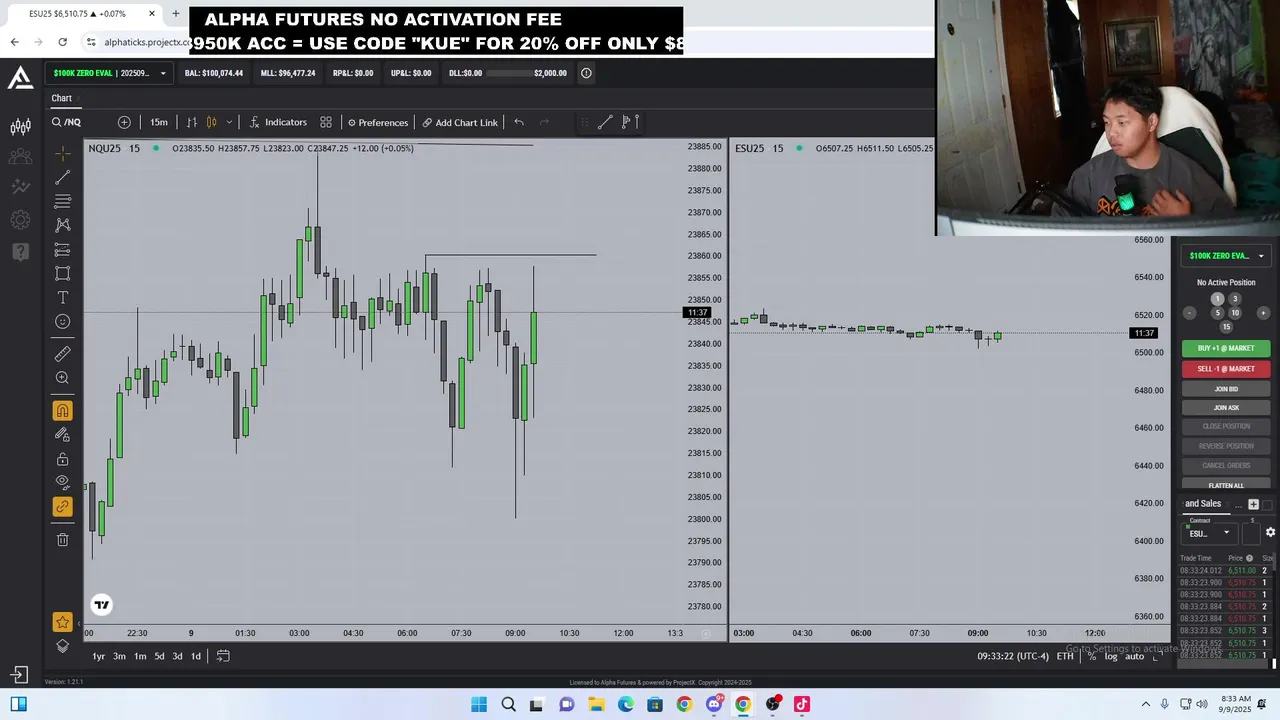This screenshot has width=1280, height=720.
Task: Select the bars chart style icon
Action: [x=192, y=122]
